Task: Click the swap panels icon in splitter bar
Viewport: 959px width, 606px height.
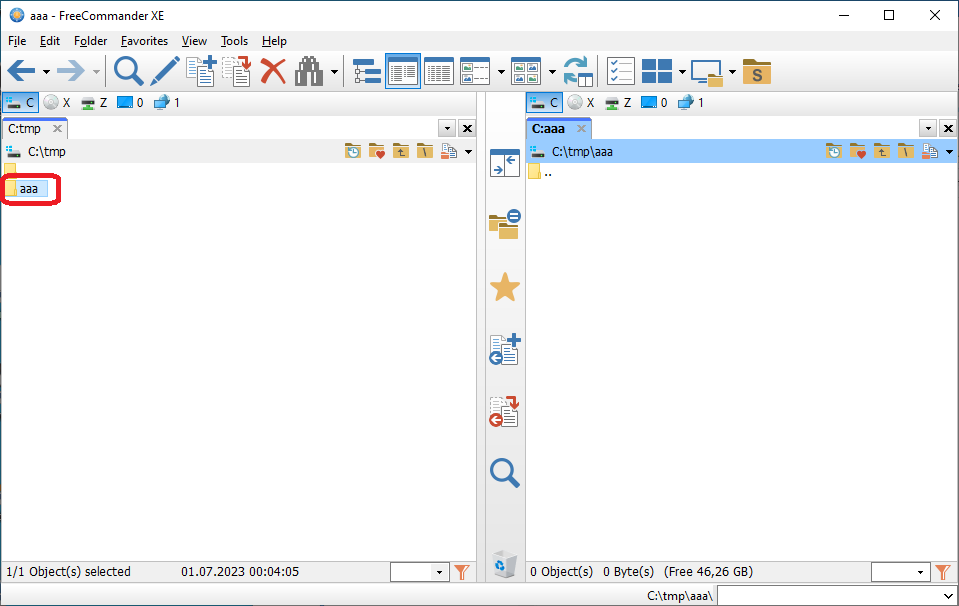Action: [505, 164]
